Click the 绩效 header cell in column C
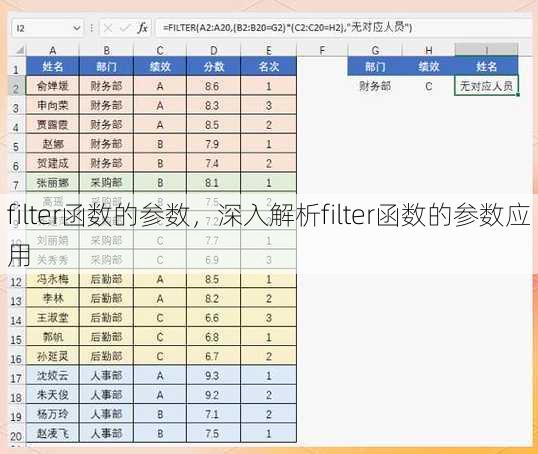Image resolution: width=538 pixels, height=454 pixels. tap(160, 66)
